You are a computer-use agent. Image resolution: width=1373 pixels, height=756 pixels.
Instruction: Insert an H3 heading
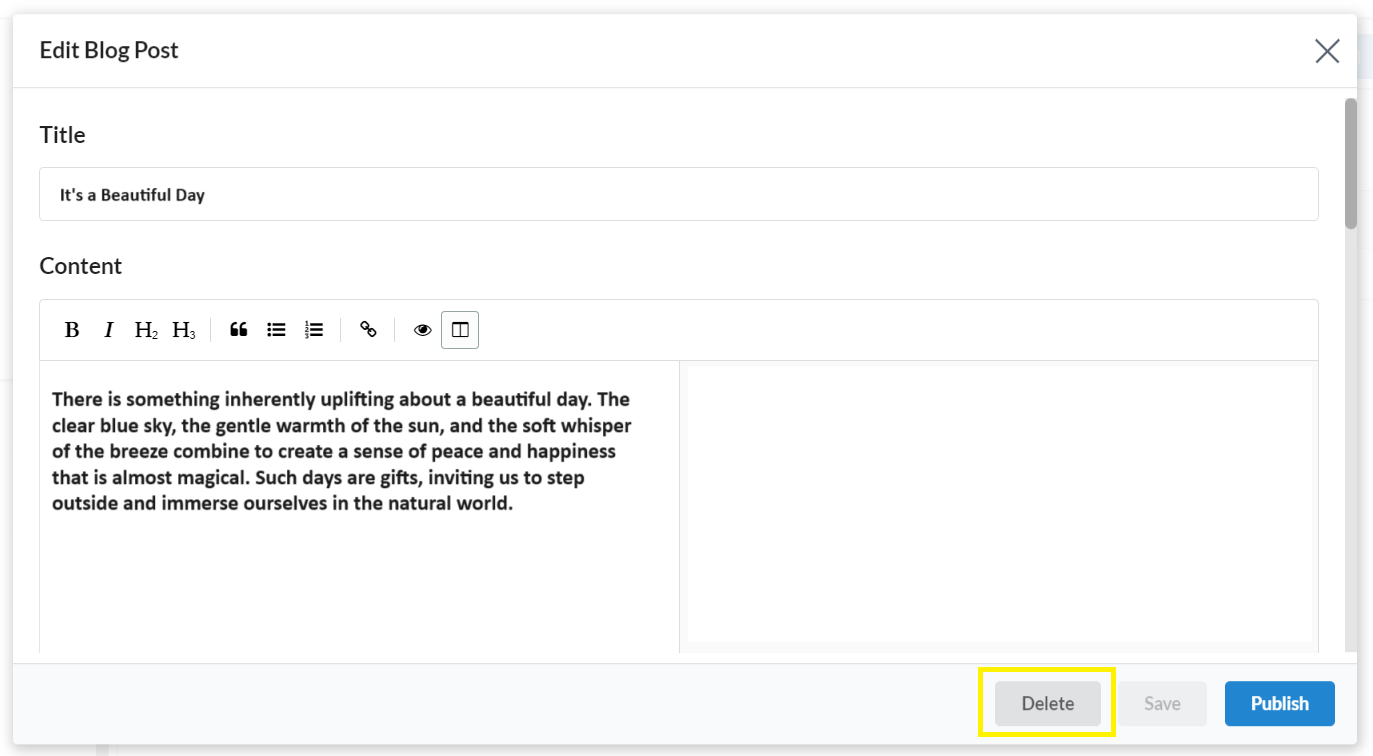tap(184, 330)
